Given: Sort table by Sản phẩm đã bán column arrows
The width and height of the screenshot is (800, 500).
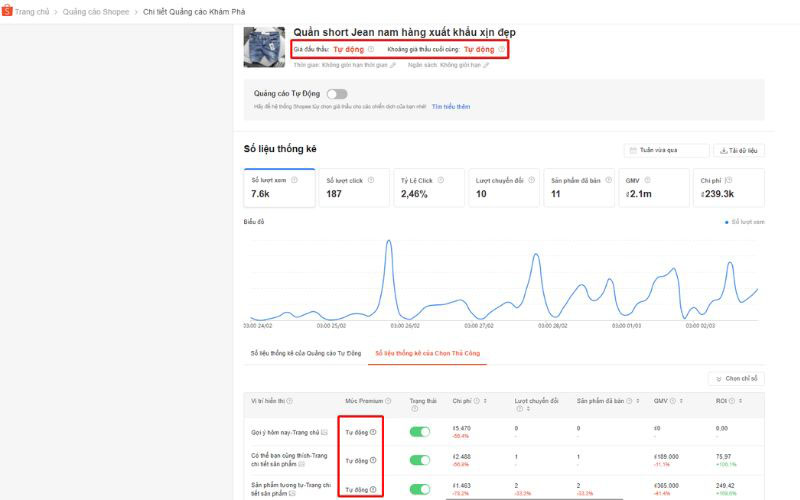Looking at the screenshot, I should pos(638,401).
